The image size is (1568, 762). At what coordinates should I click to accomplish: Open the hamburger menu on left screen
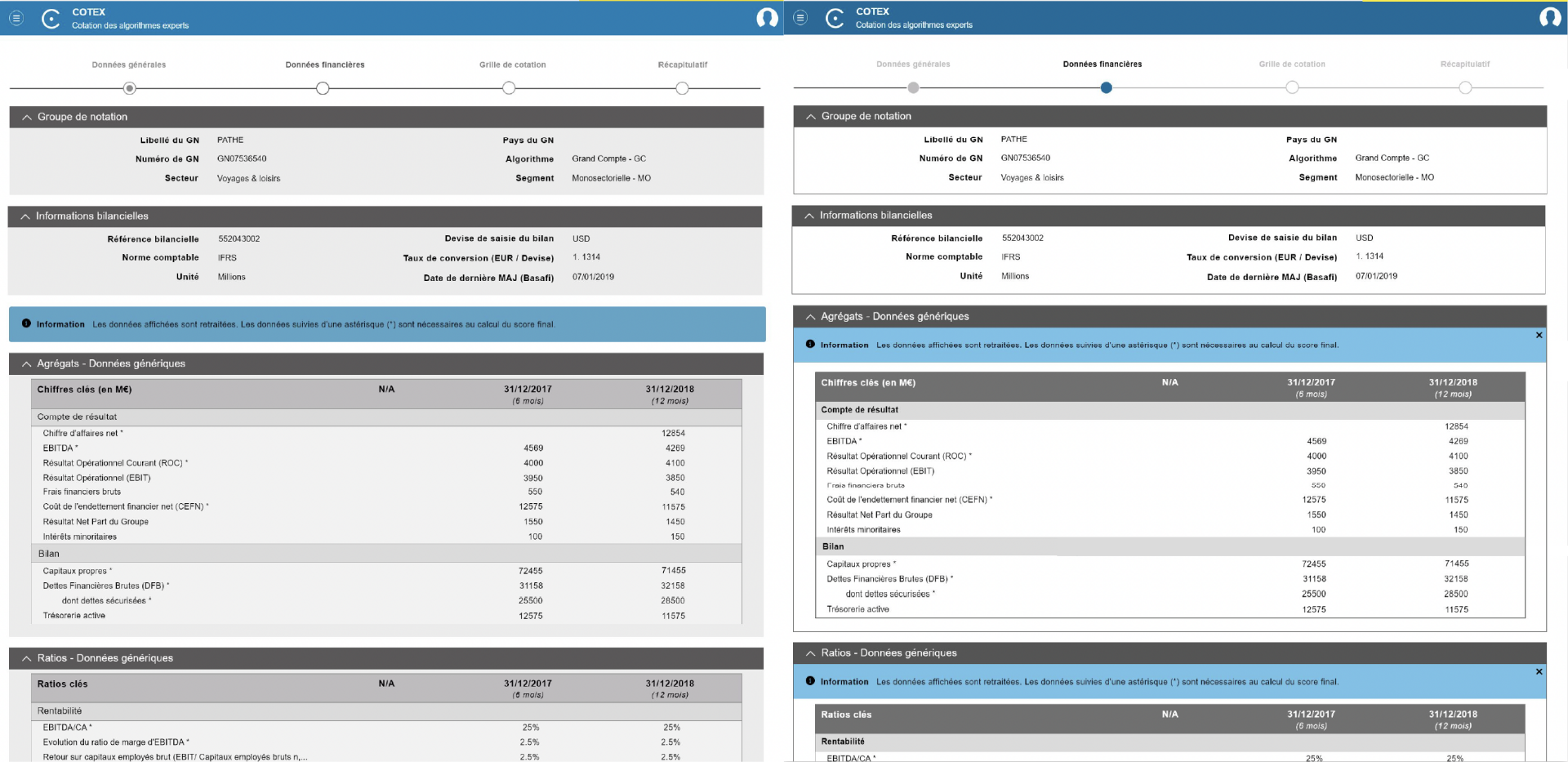[16, 18]
